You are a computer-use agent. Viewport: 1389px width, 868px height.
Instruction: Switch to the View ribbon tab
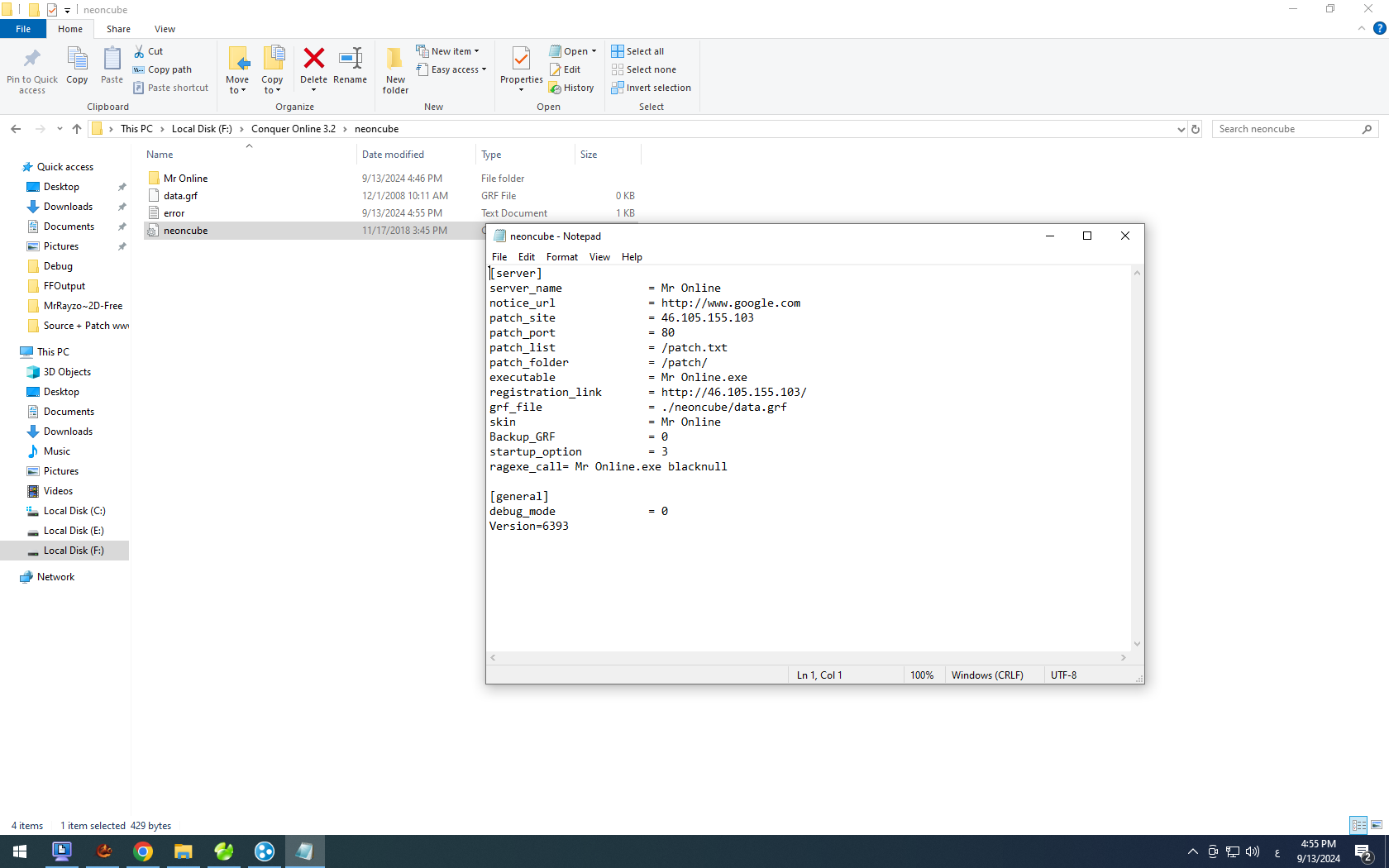click(x=165, y=29)
